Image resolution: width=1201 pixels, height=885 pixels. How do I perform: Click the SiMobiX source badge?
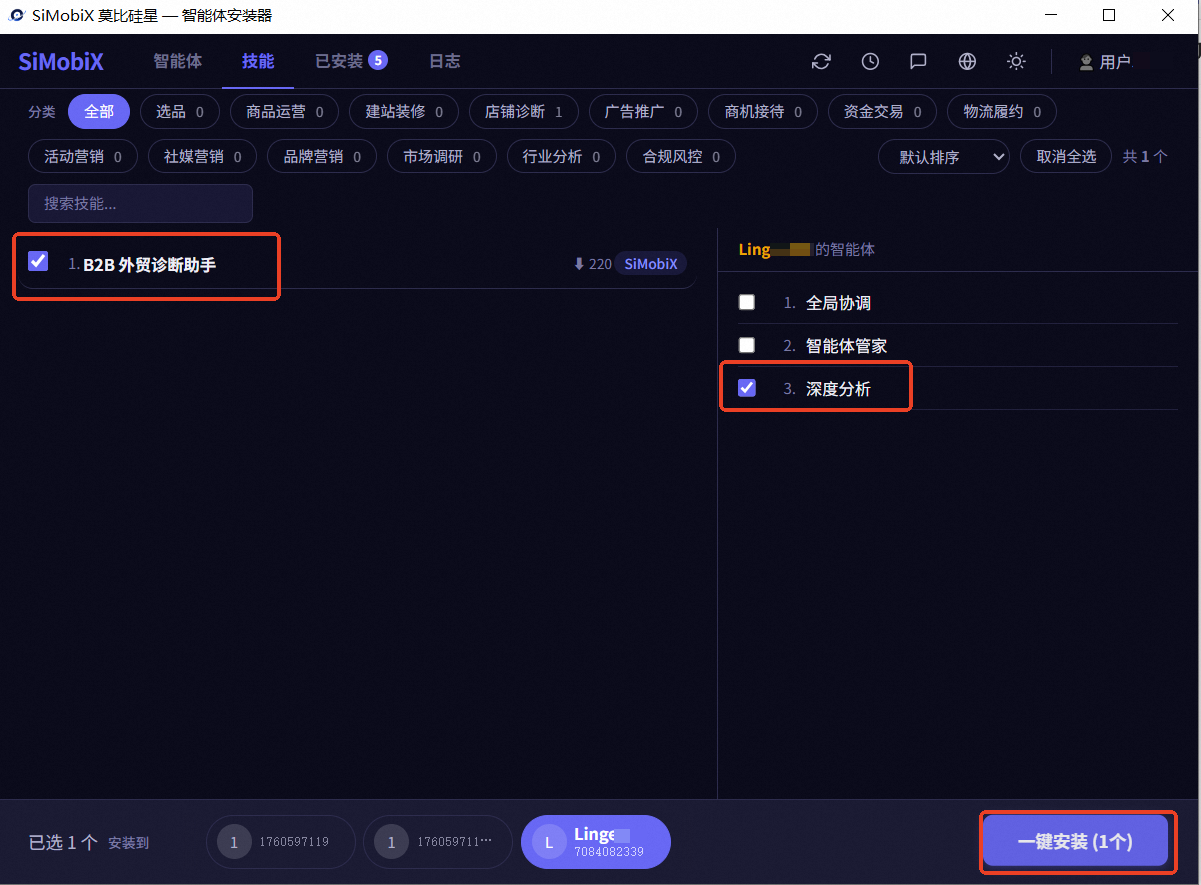(x=650, y=264)
